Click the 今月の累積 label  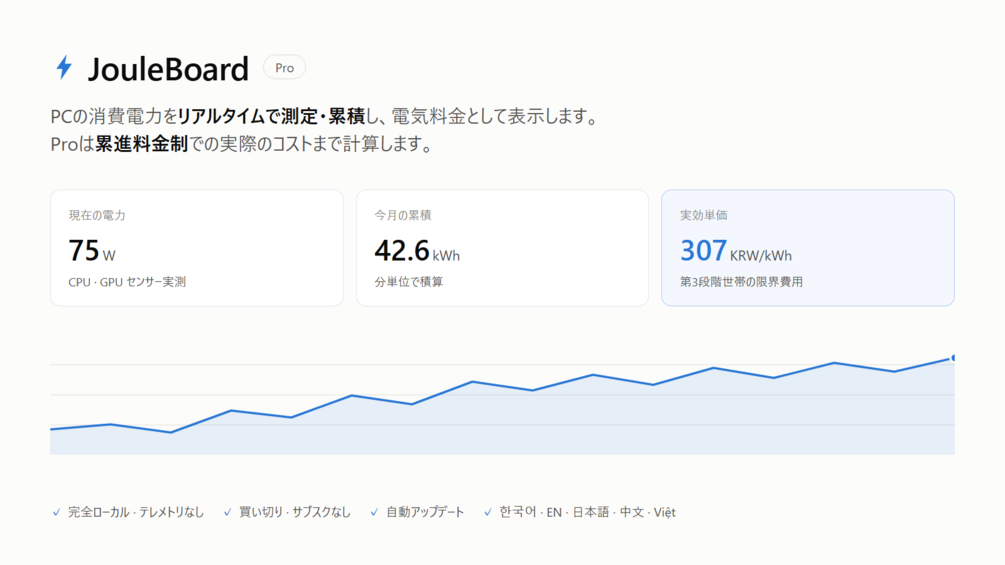pyautogui.click(x=403, y=215)
